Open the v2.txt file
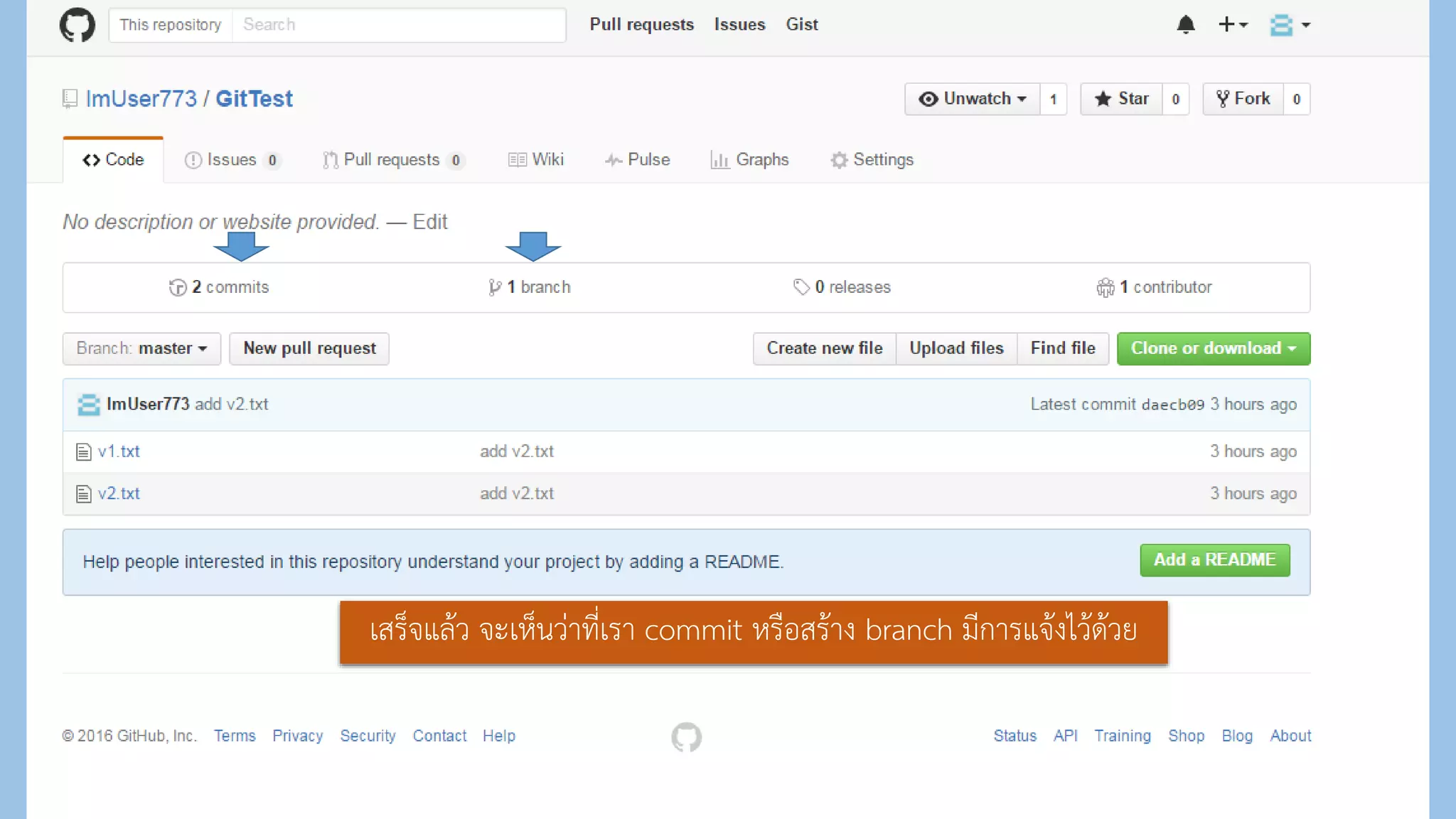The height and width of the screenshot is (819, 1456). click(119, 493)
